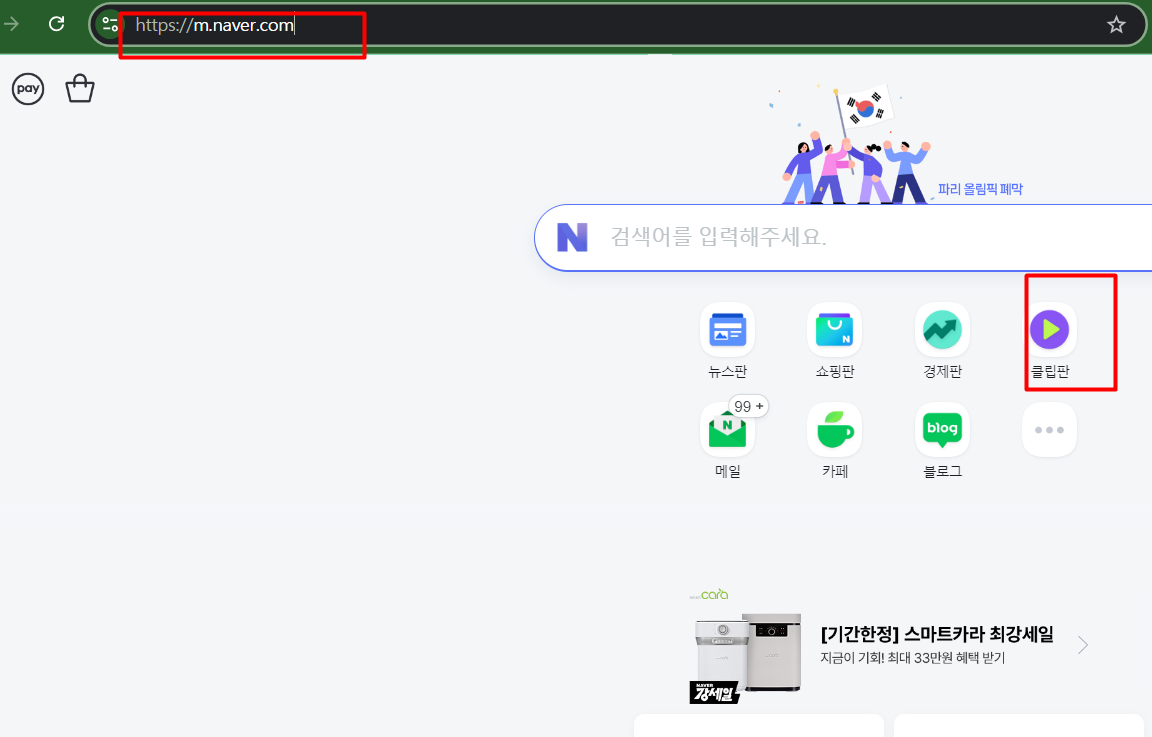Click the 강세일 badge on ad
The height and width of the screenshot is (737, 1152).
pyautogui.click(x=714, y=692)
